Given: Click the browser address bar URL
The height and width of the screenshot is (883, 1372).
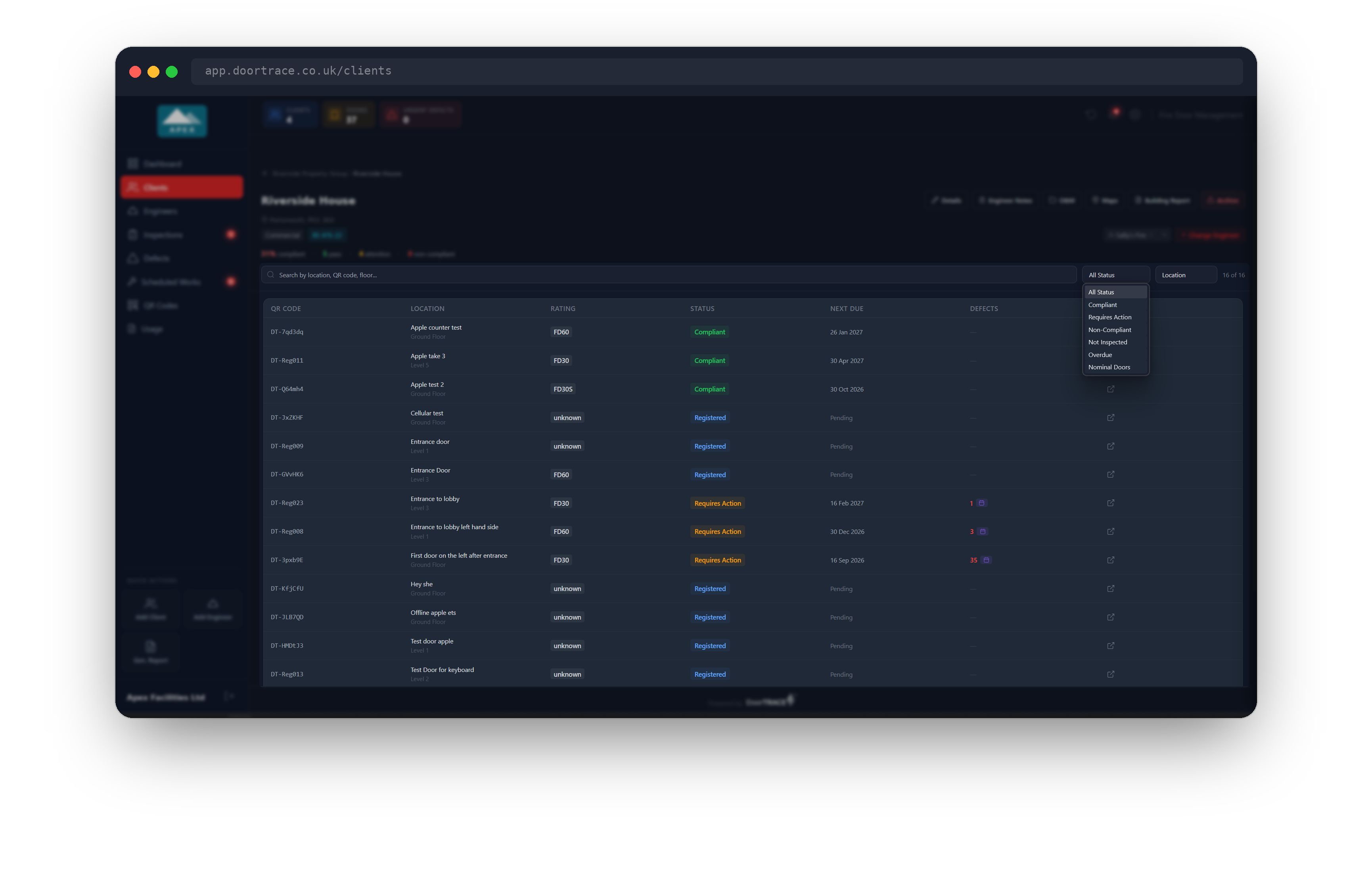Looking at the screenshot, I should tap(298, 71).
